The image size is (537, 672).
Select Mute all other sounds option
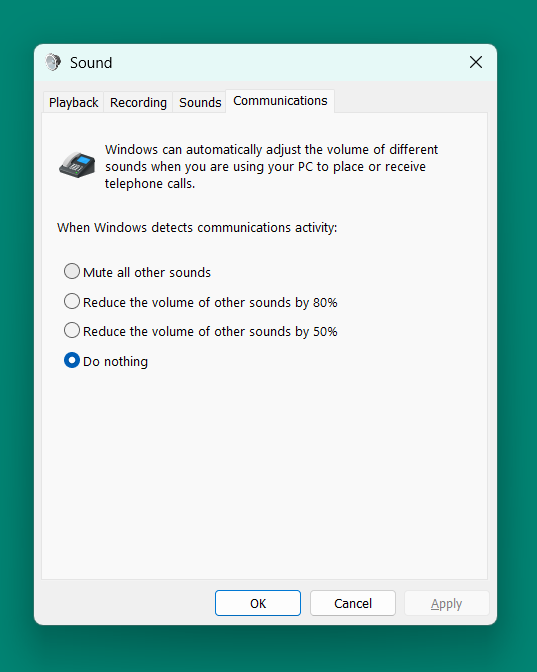pos(137,272)
